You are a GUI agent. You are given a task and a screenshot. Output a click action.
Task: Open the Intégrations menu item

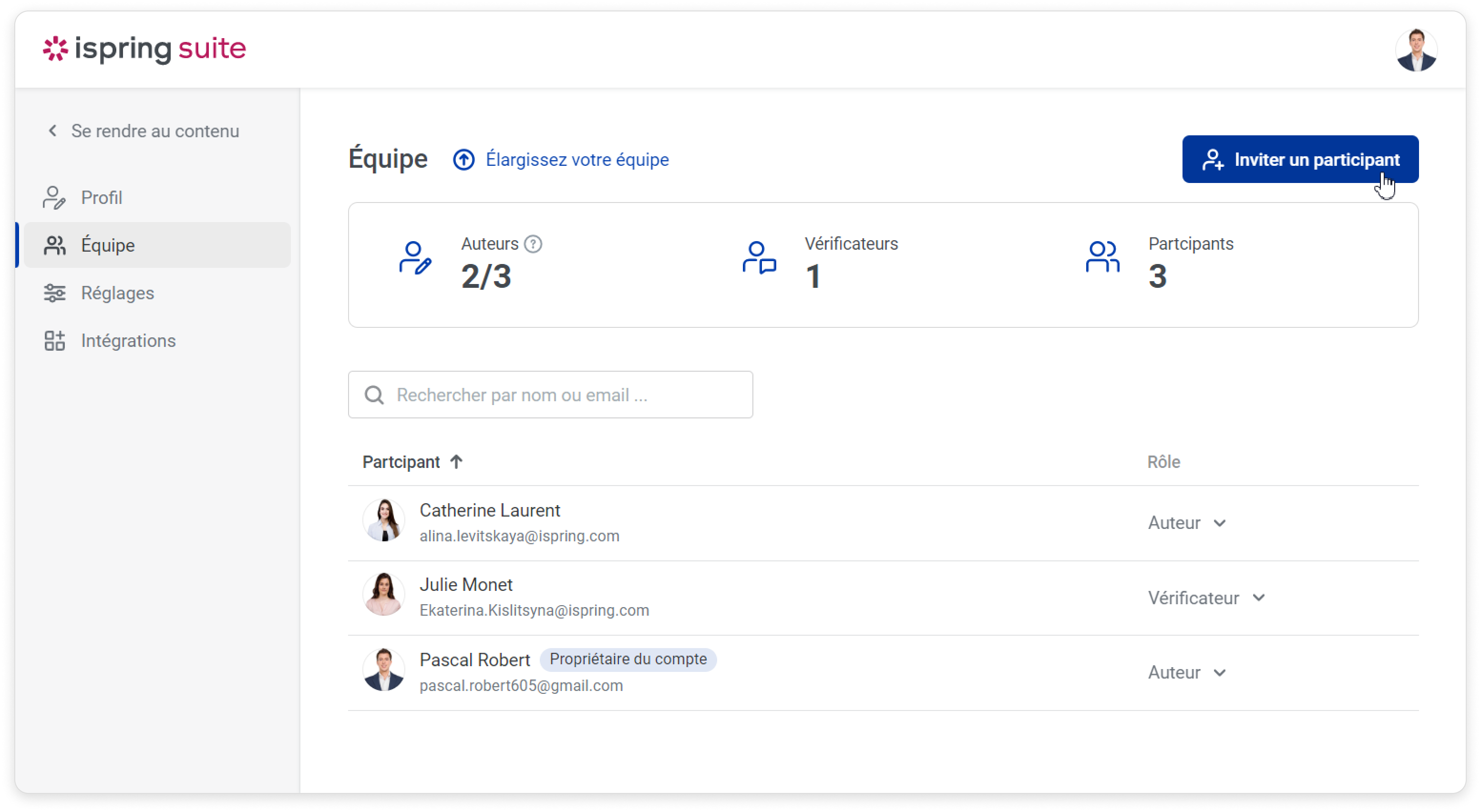[x=128, y=341]
